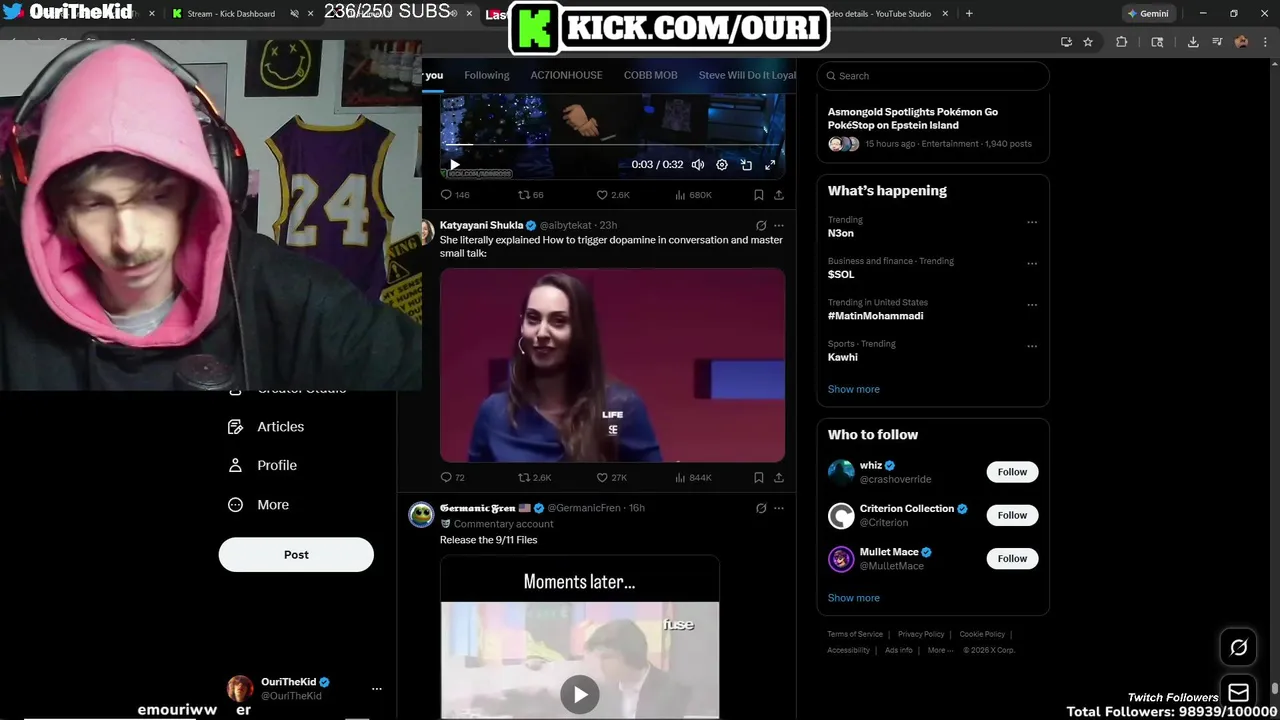Screen dimensions: 1280x720
Task: Open the more options for the #MatinMohammadi trend
Action: click(1032, 305)
